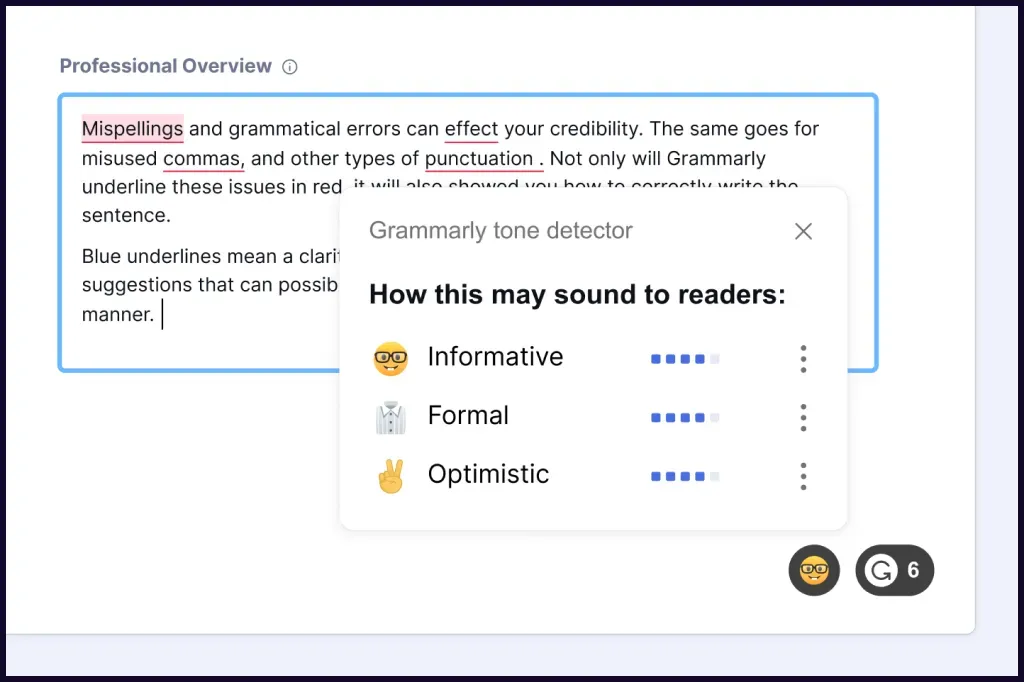Click the Optimistic tone label
This screenshot has width=1024, height=682.
tap(488, 474)
